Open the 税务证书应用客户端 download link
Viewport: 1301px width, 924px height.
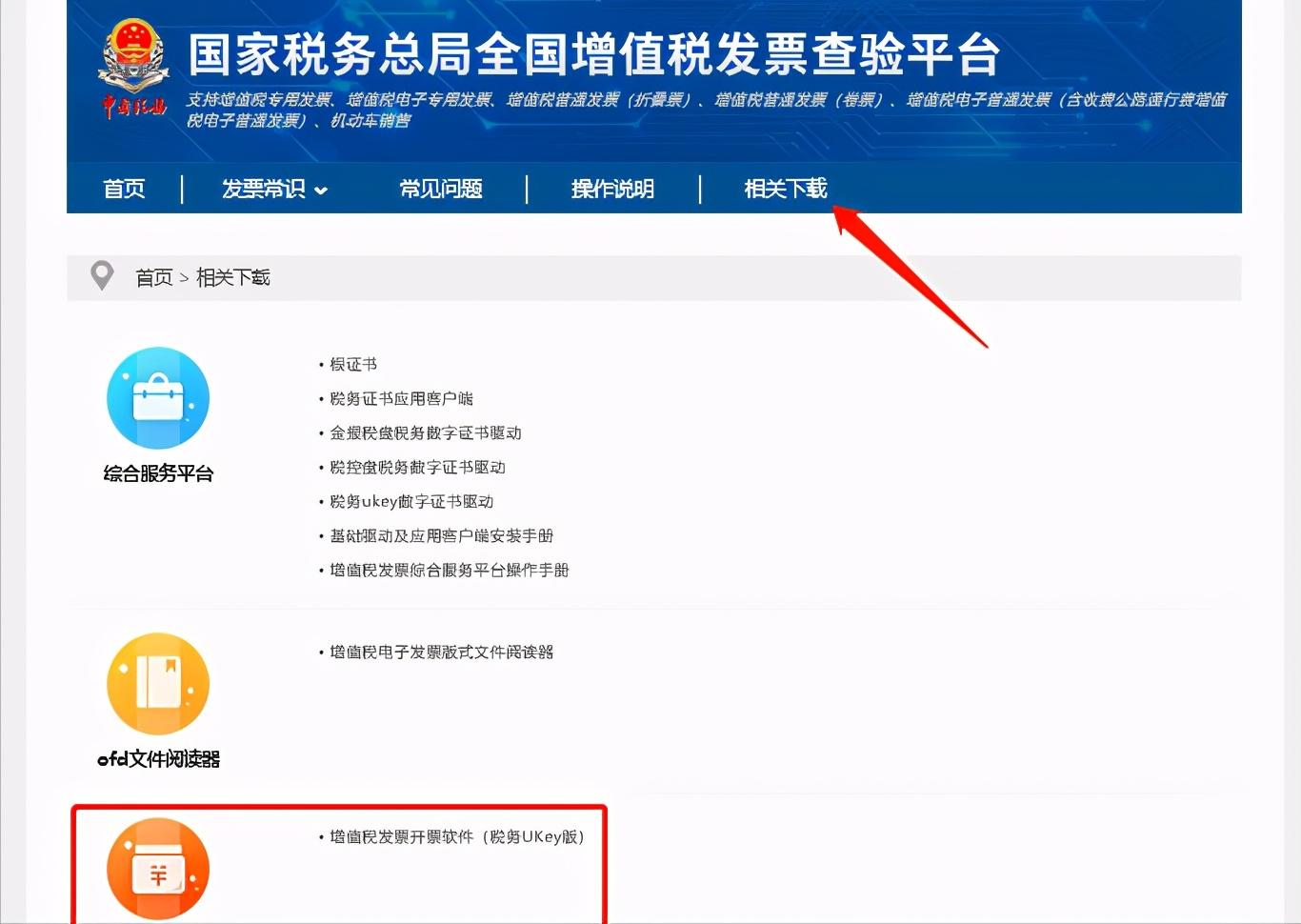[401, 398]
